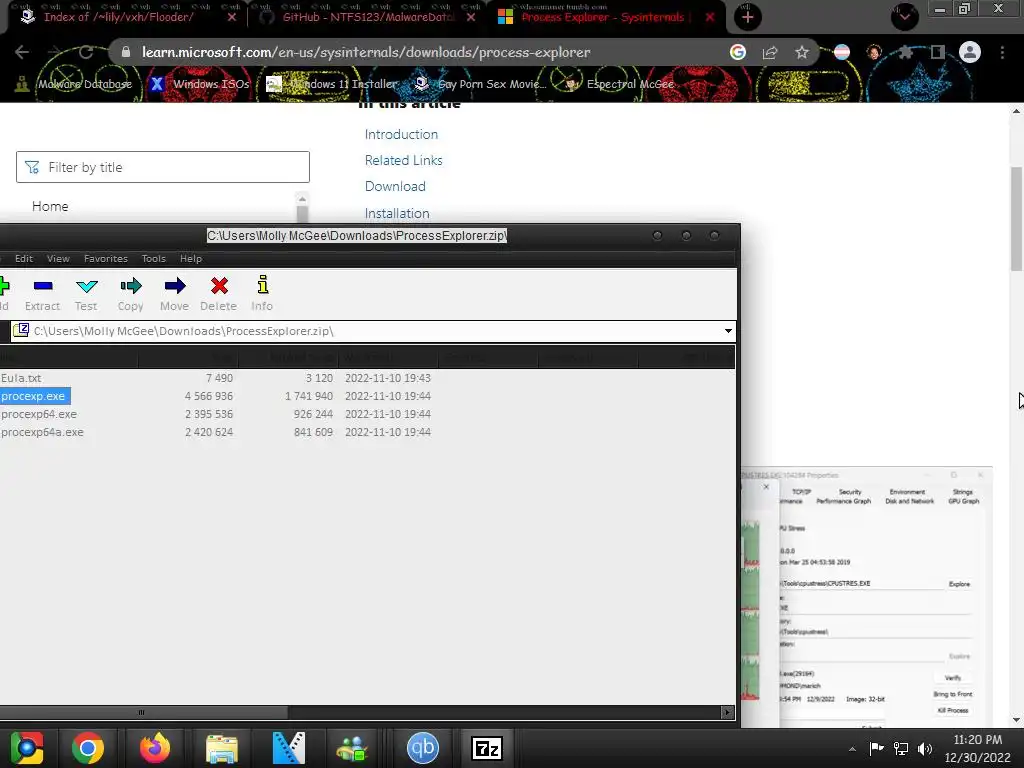
Task: Open a new Chrome tab
Action: [748, 17]
